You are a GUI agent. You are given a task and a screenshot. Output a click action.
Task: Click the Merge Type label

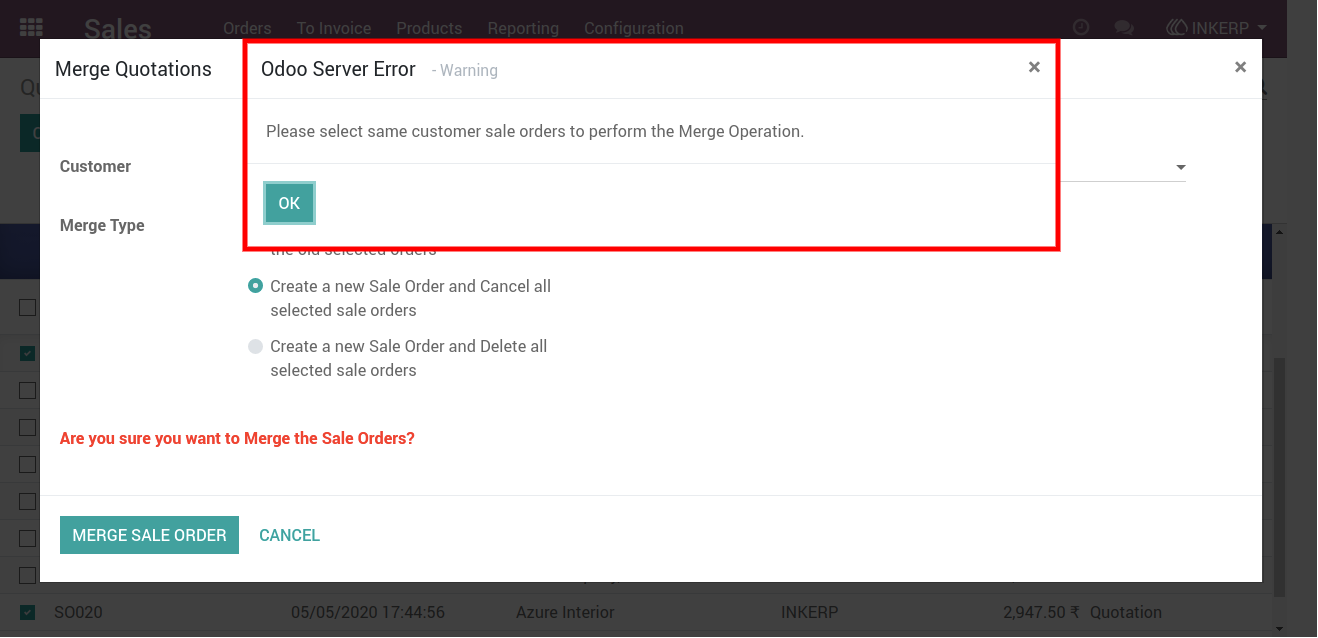[102, 226]
